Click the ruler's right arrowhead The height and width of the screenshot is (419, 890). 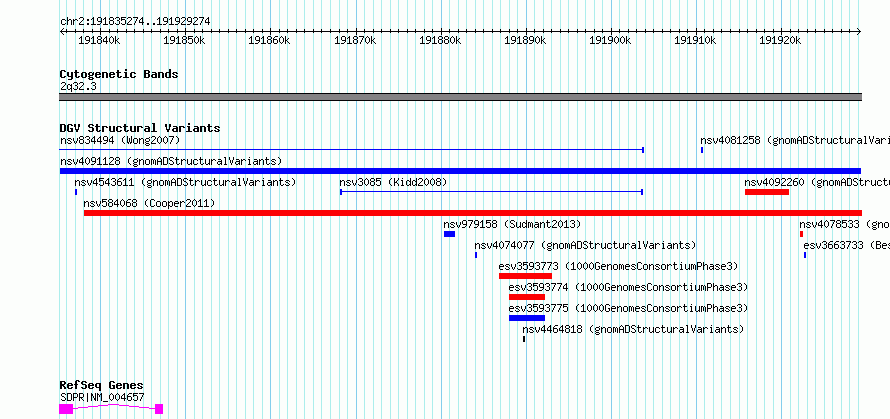(859, 32)
